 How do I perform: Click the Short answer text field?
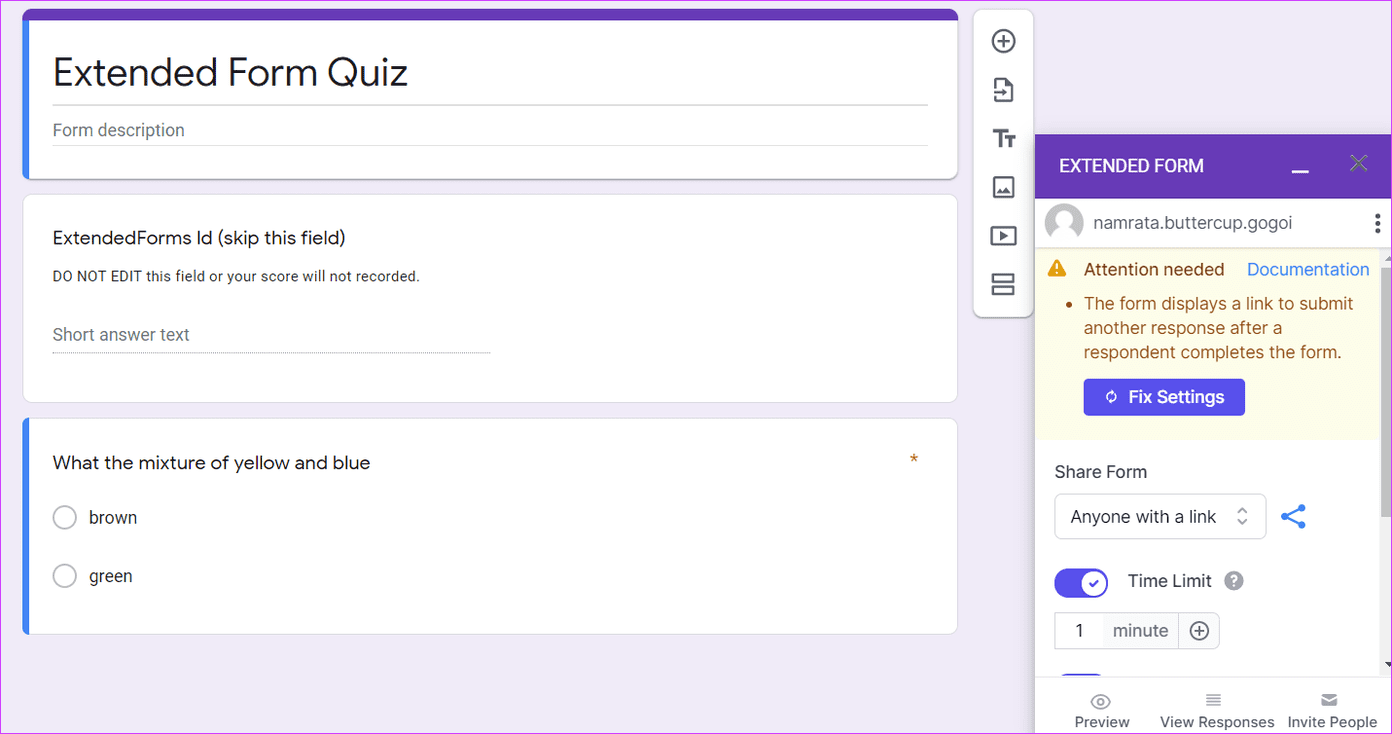coord(271,335)
